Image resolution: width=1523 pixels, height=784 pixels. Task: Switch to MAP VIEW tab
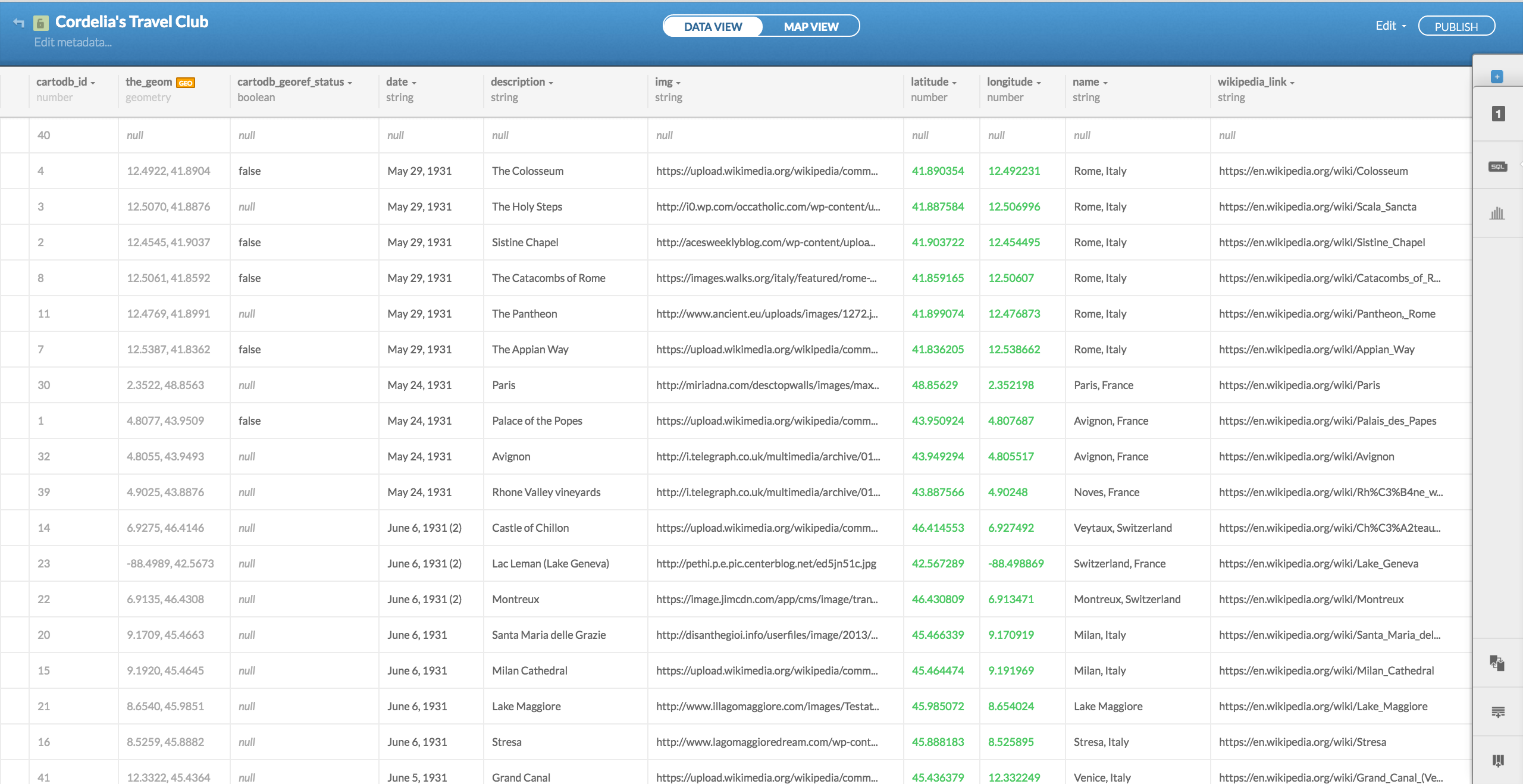811,26
